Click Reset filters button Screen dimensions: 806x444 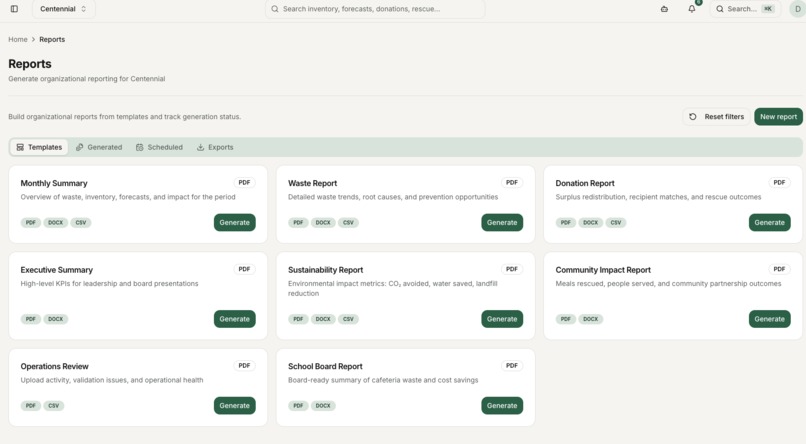click(x=716, y=117)
